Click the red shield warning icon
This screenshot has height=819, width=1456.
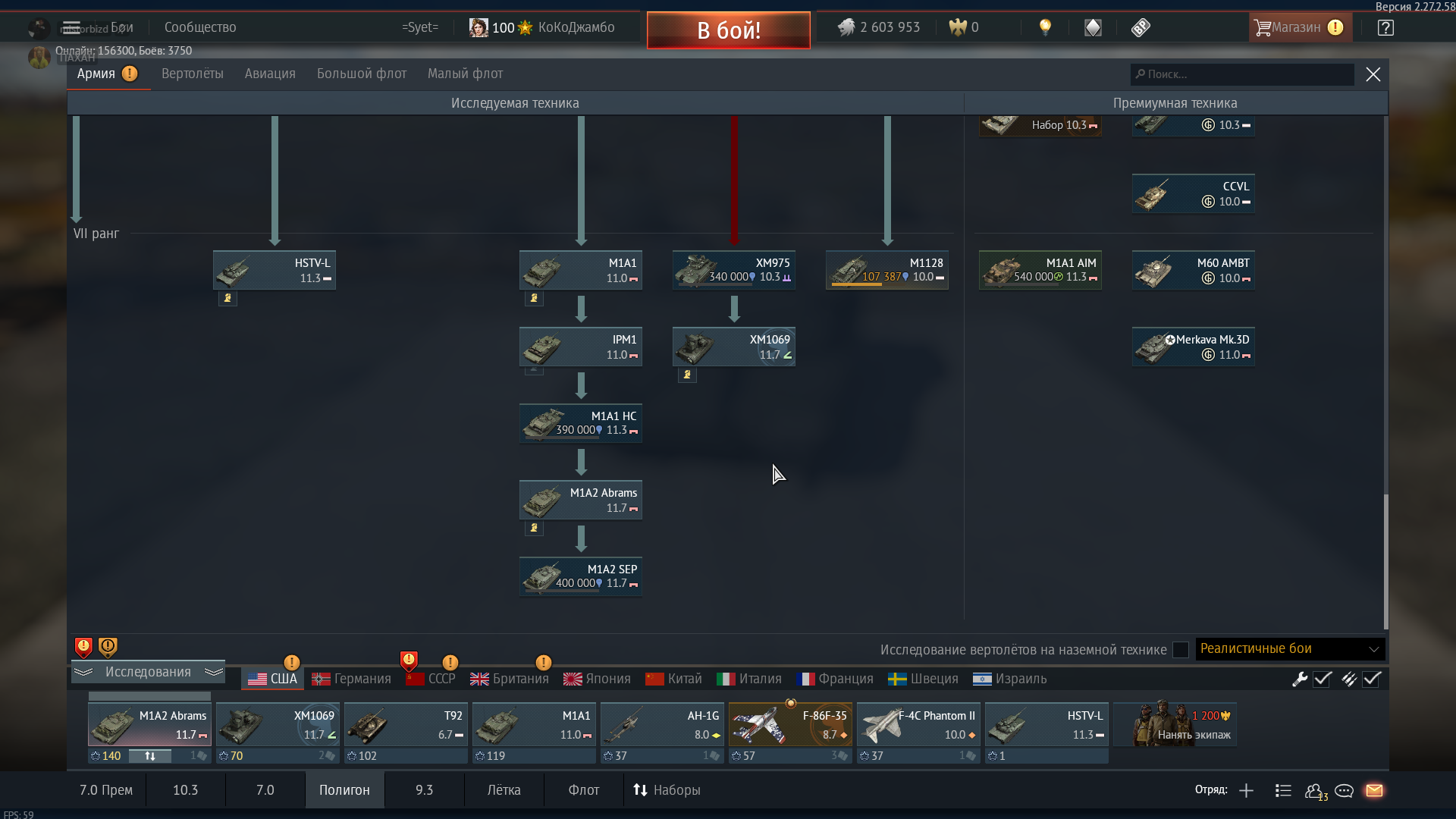[x=83, y=647]
